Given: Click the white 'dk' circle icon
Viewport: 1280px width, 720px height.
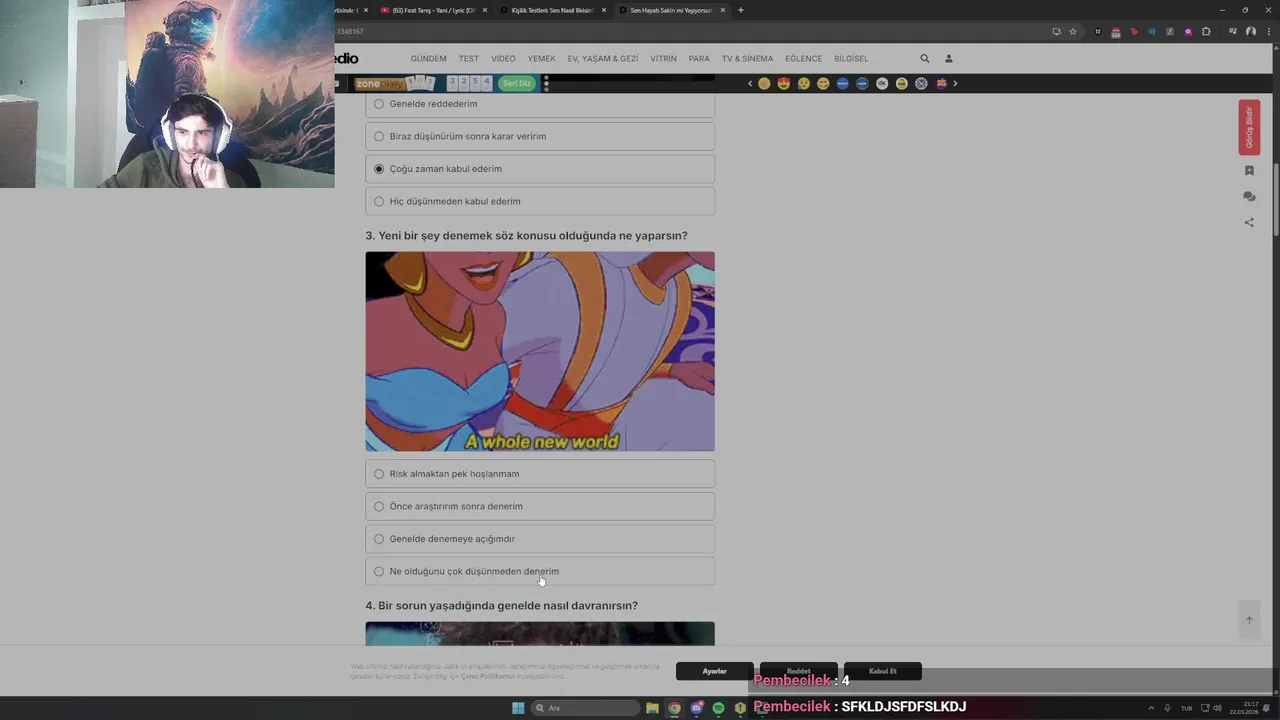Looking at the screenshot, I should point(882,84).
